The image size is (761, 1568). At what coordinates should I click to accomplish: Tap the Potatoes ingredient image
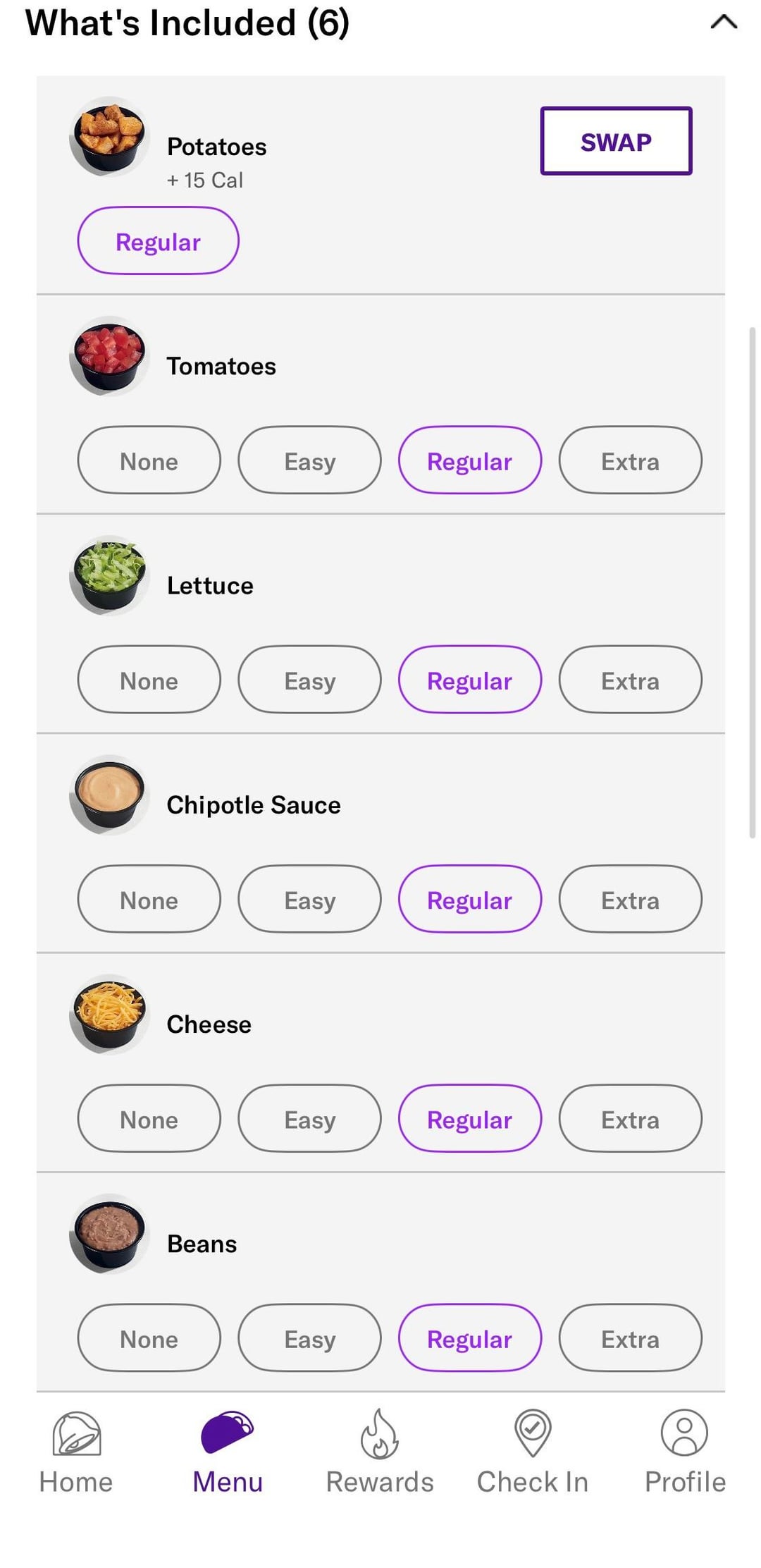109,137
